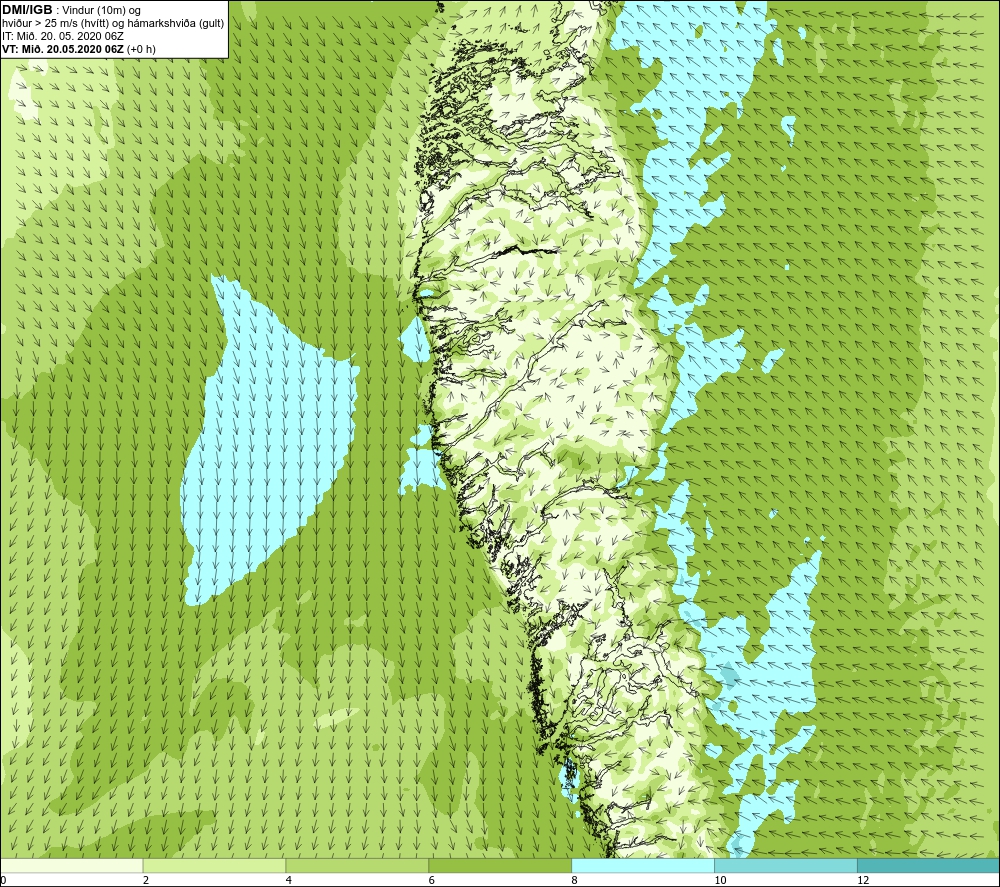This screenshot has height=887, width=1000.
Task: Click the DMI/IGB title text
Action: 27,10
